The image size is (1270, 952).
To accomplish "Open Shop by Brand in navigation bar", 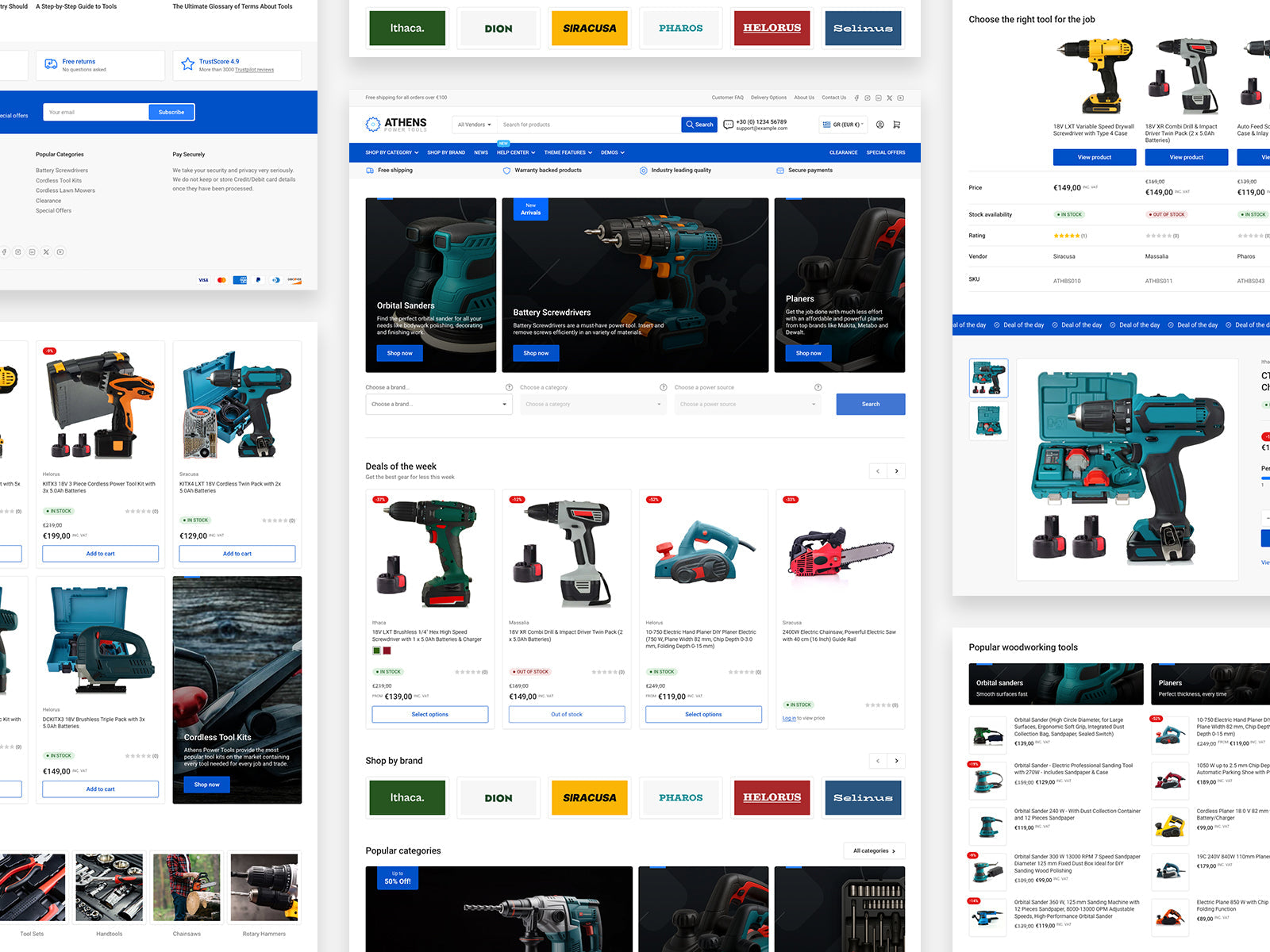I will pos(446,152).
